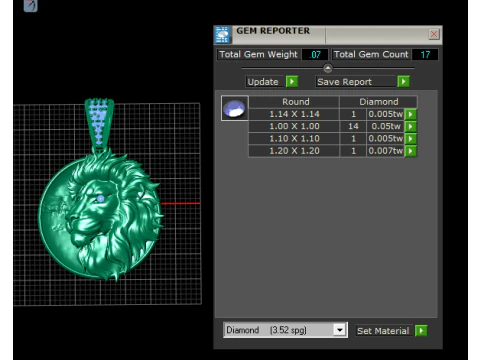Select the round gem thumbnail
Viewport: 480px width, 360px height.
tap(234, 108)
